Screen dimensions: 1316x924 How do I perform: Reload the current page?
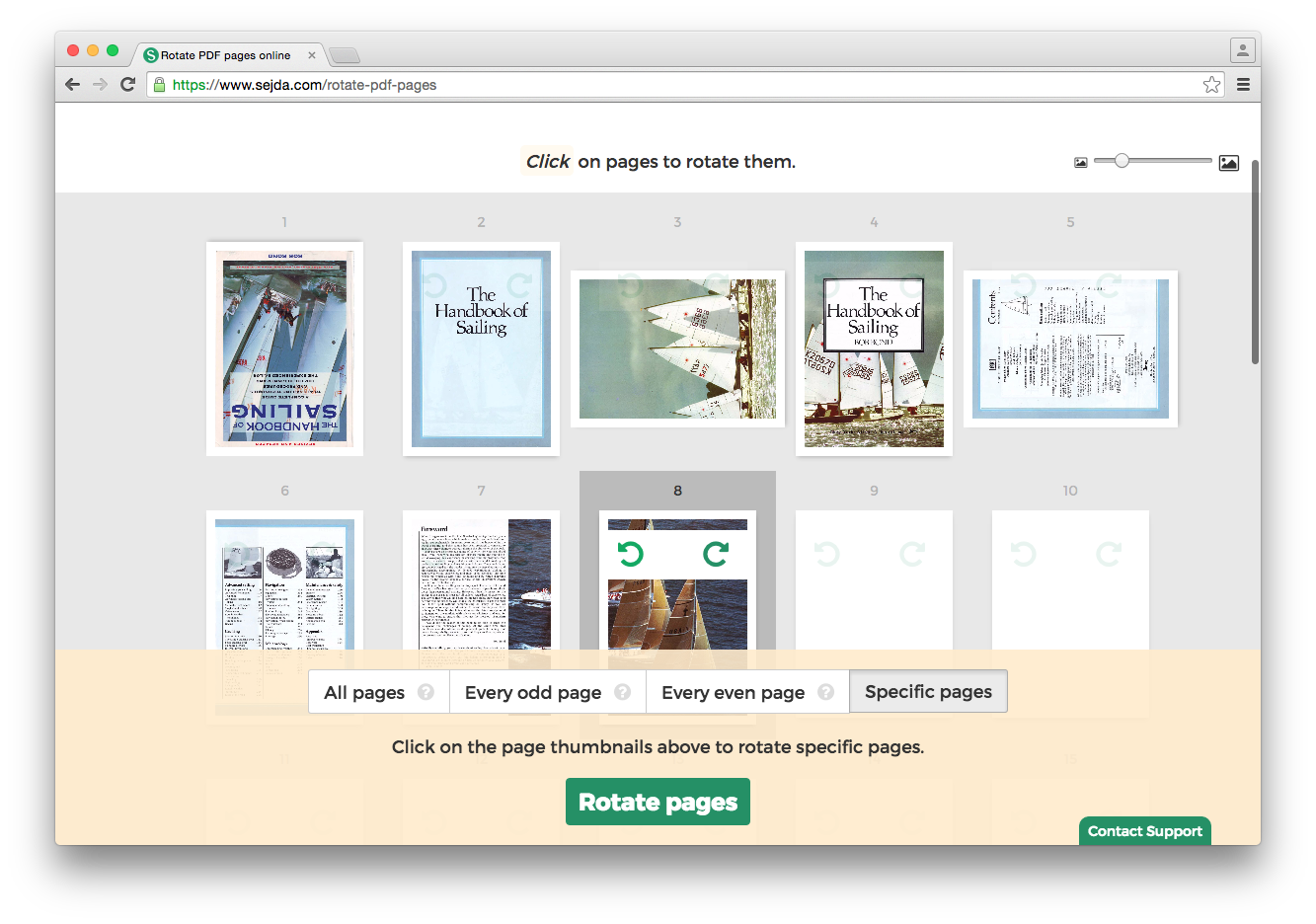coord(127,85)
